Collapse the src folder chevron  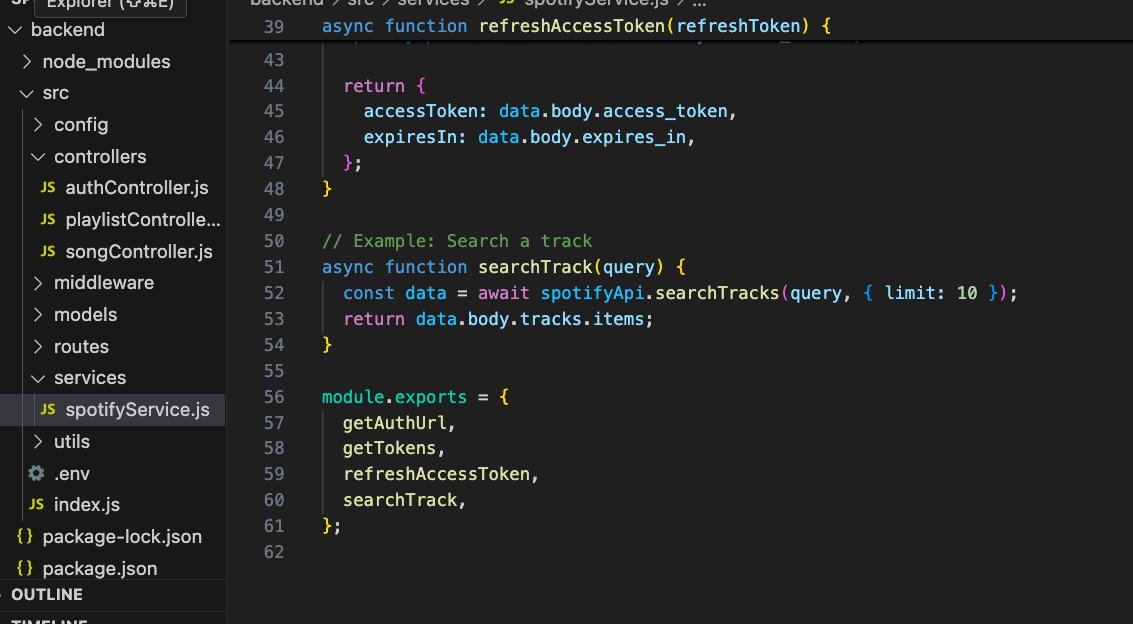(x=27, y=93)
